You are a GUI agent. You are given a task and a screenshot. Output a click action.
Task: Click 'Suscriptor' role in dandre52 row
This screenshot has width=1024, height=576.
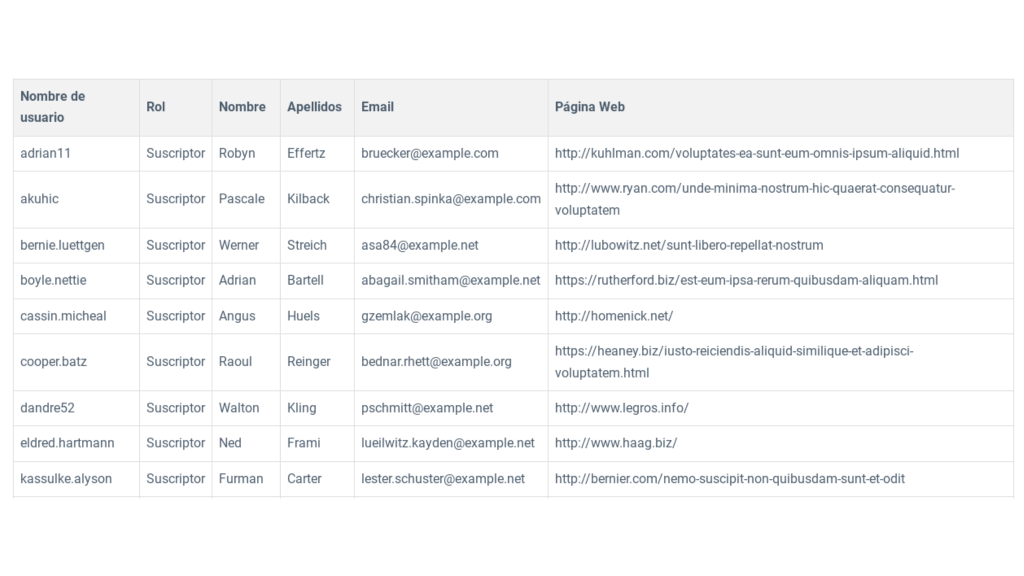tap(176, 408)
